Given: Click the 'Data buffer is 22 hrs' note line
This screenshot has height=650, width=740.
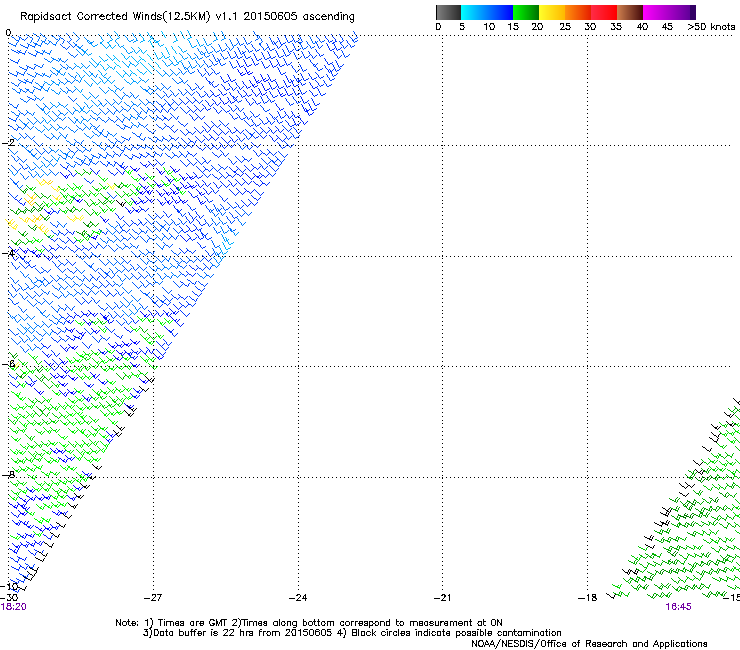Looking at the screenshot, I should [238, 633].
